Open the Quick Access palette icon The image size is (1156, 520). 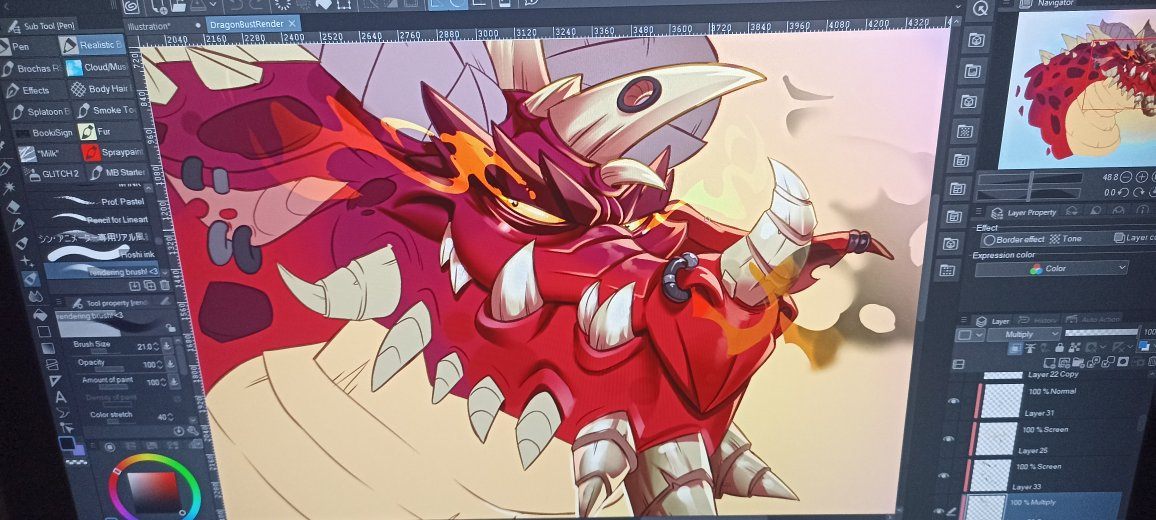pyautogui.click(x=981, y=9)
